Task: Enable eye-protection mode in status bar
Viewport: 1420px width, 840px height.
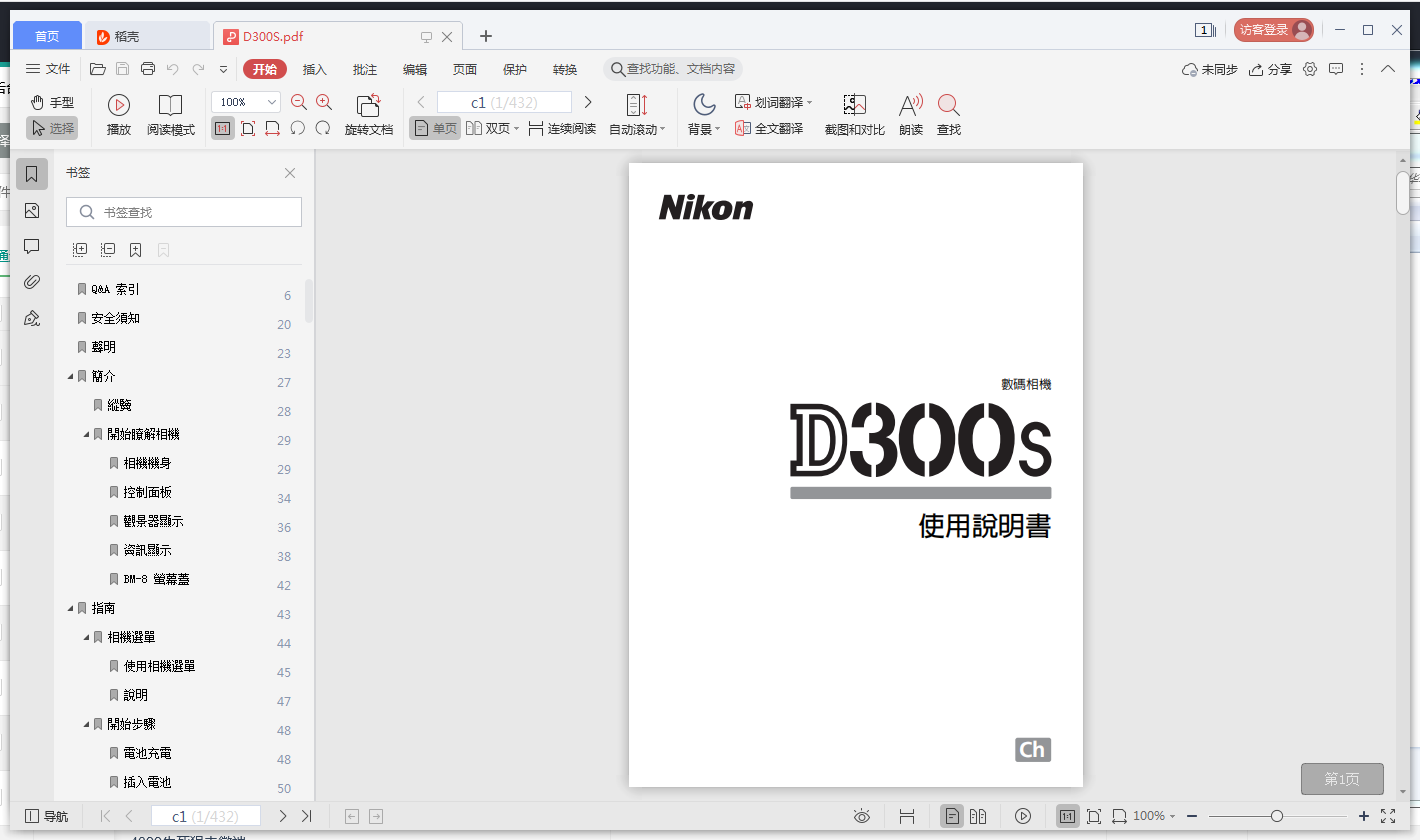Action: pyautogui.click(x=861, y=816)
